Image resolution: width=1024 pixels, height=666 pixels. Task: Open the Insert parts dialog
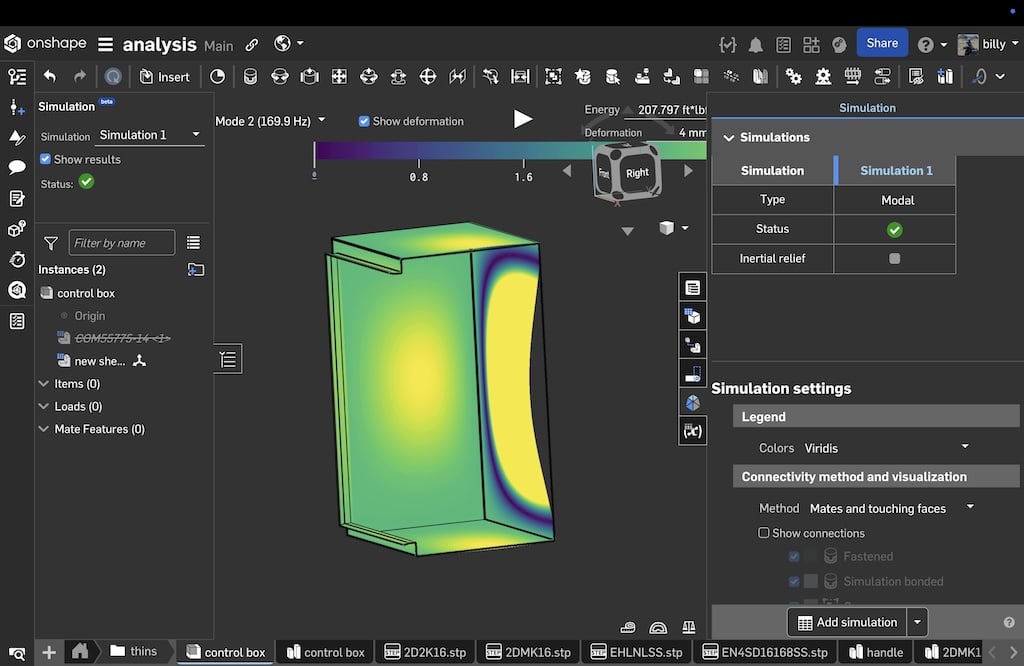pyautogui.click(x=164, y=76)
